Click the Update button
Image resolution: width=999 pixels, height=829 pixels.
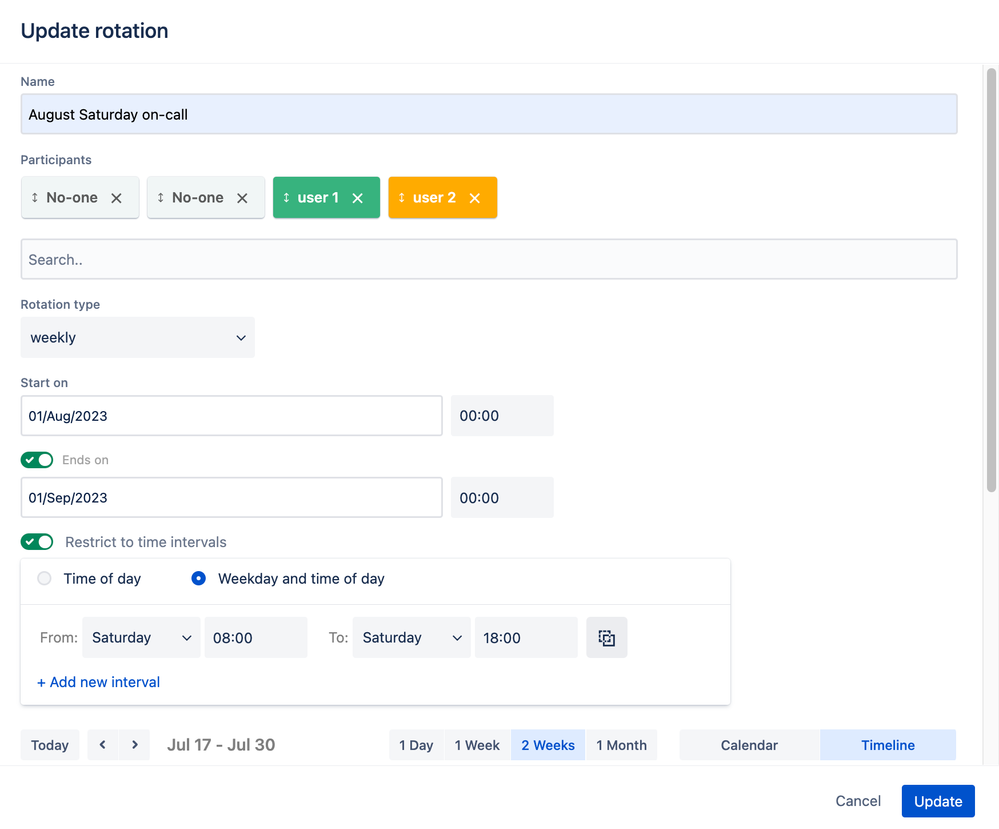tap(938, 801)
